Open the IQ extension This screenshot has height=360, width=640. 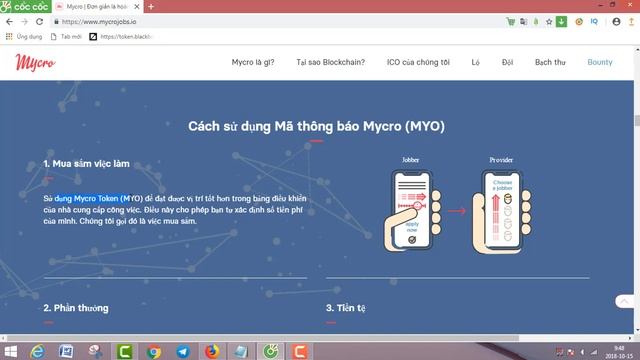[x=594, y=21]
